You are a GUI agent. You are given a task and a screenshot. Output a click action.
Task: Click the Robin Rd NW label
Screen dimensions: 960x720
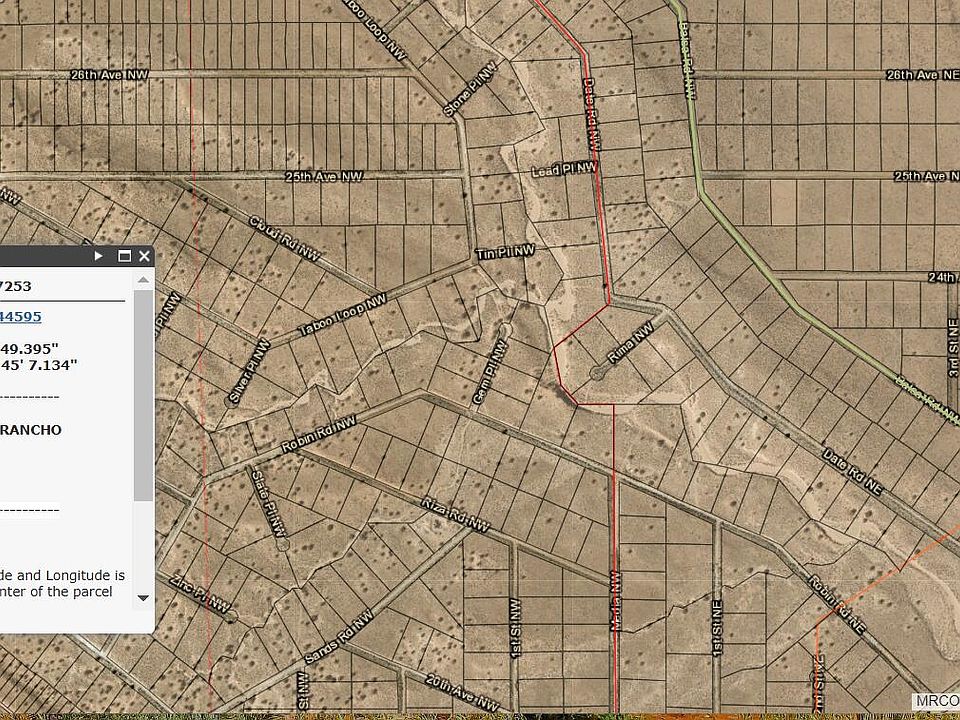319,435
